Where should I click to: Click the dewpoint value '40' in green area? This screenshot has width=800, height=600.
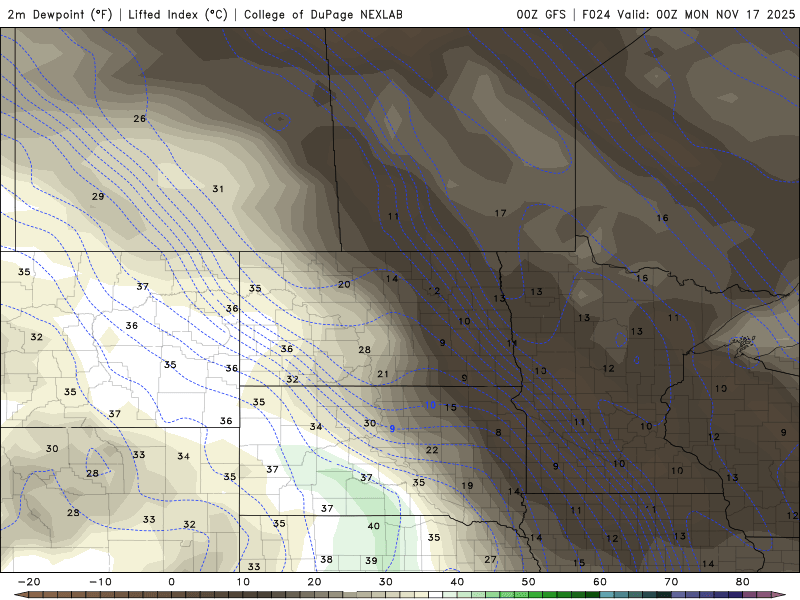(x=373, y=526)
